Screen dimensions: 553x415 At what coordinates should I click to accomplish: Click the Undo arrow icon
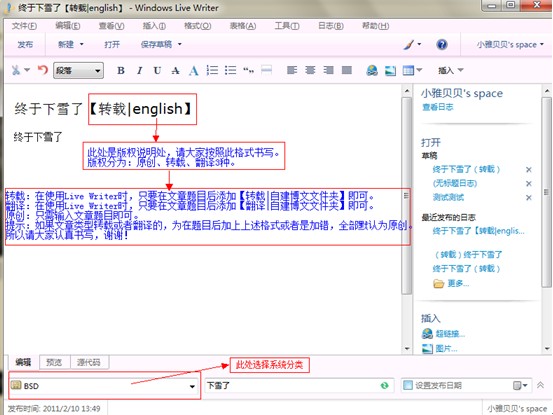pyautogui.click(x=43, y=70)
